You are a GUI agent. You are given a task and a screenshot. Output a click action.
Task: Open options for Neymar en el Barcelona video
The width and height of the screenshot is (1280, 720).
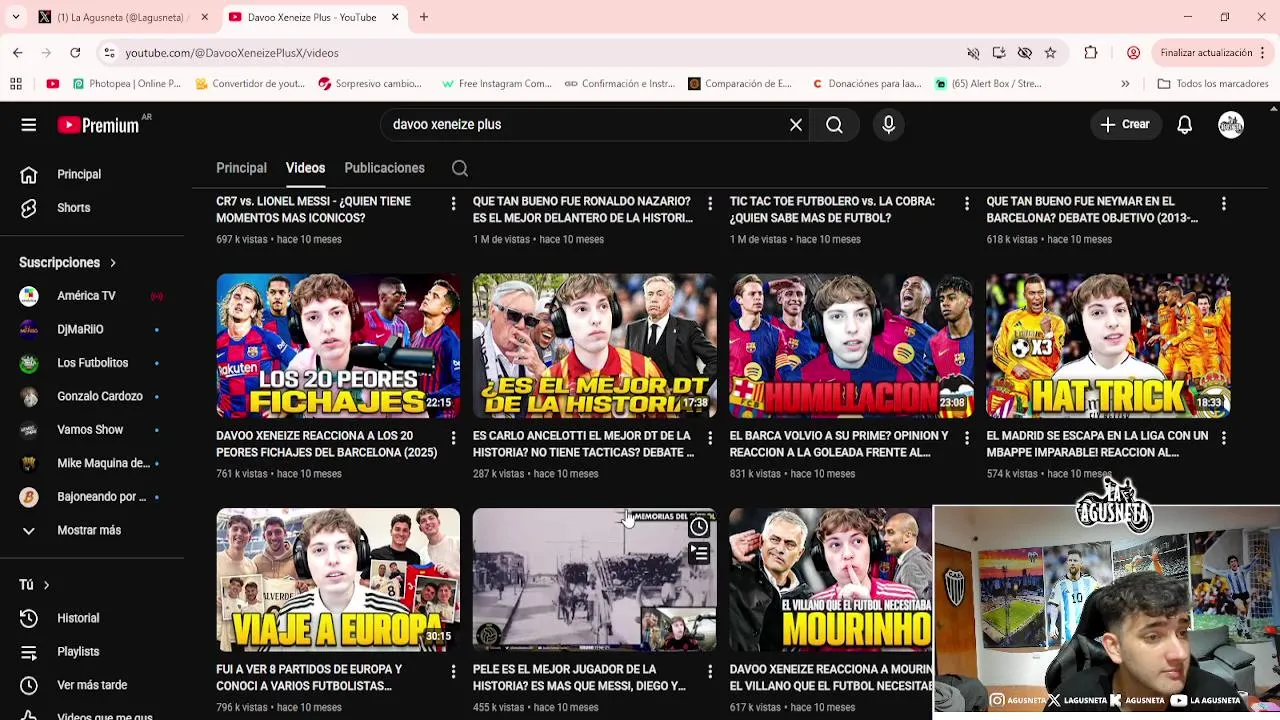coord(1223,204)
